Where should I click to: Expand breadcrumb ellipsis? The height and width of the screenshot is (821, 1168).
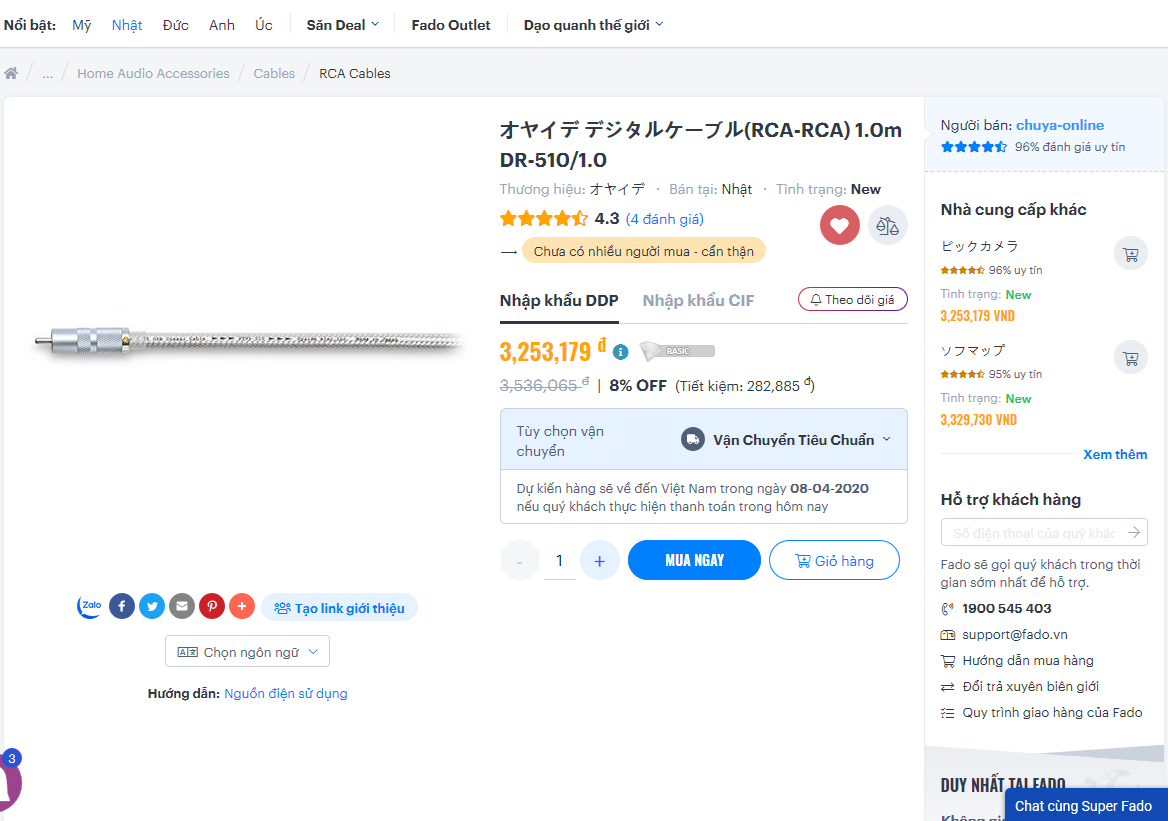[x=48, y=73]
